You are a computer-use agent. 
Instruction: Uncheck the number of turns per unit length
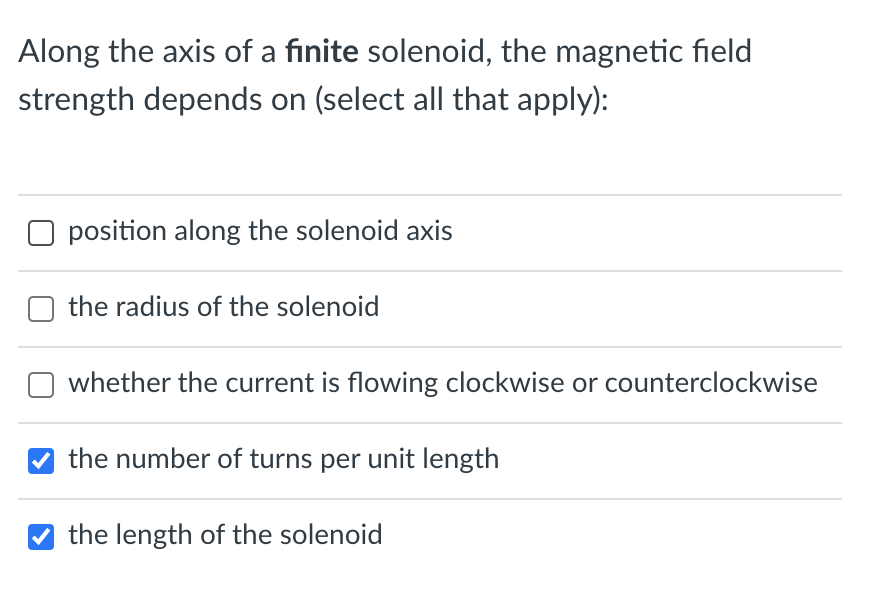[x=41, y=461]
